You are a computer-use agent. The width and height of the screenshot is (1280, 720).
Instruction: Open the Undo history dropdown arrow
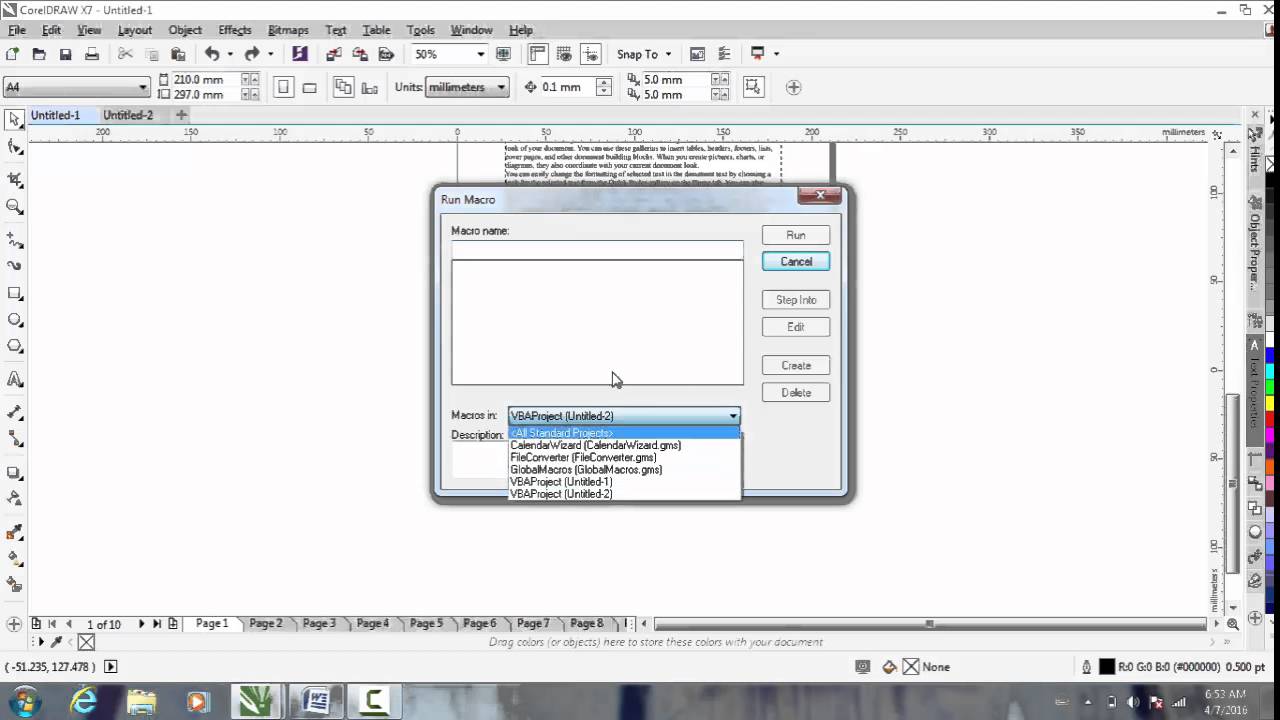click(x=230, y=54)
